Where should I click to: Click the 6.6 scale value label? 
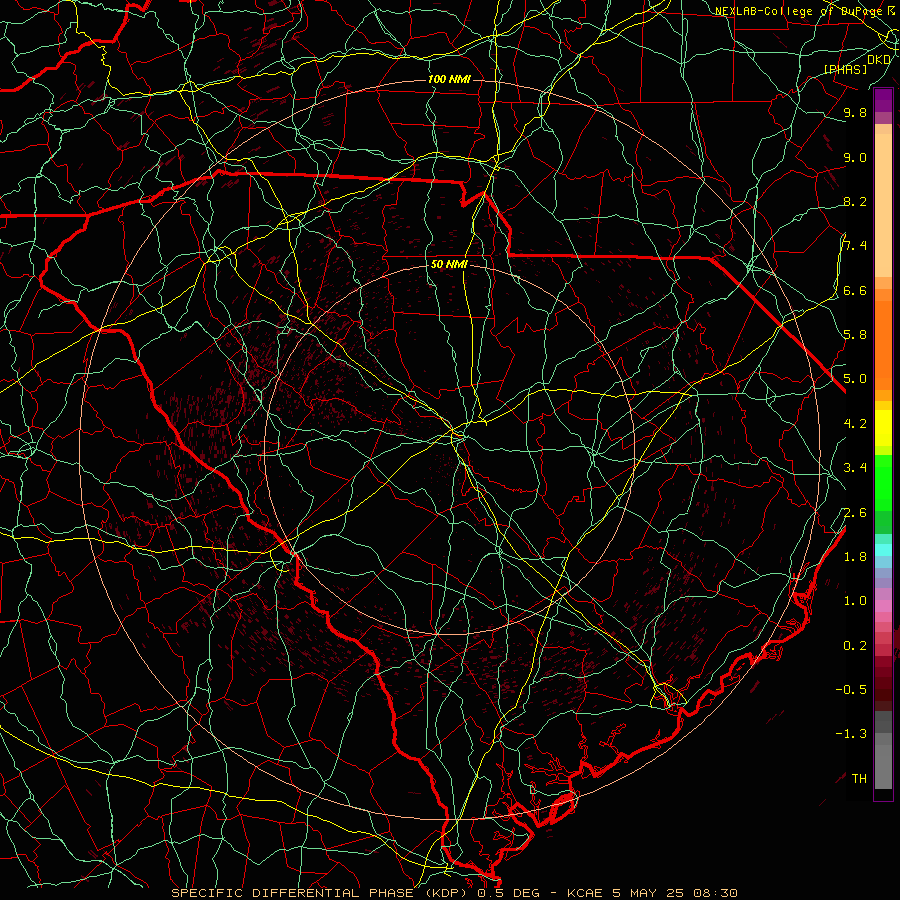pos(855,290)
